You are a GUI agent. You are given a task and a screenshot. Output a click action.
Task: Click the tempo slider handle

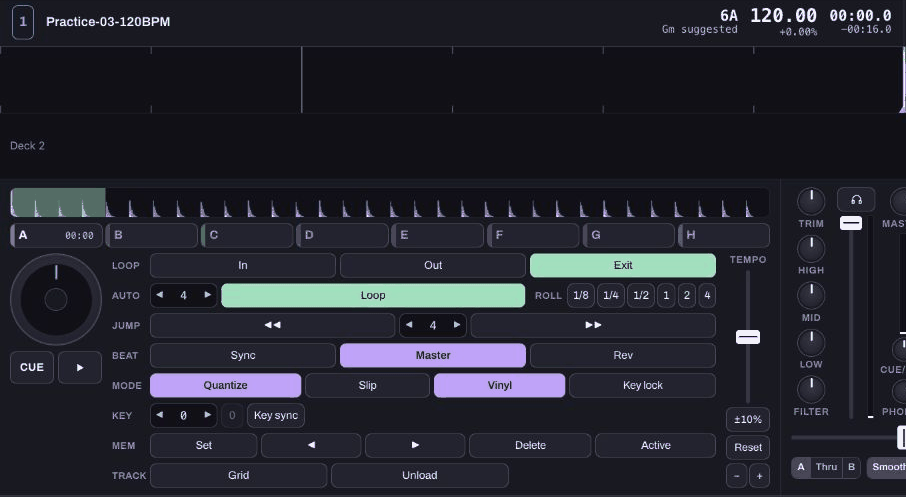coord(748,337)
